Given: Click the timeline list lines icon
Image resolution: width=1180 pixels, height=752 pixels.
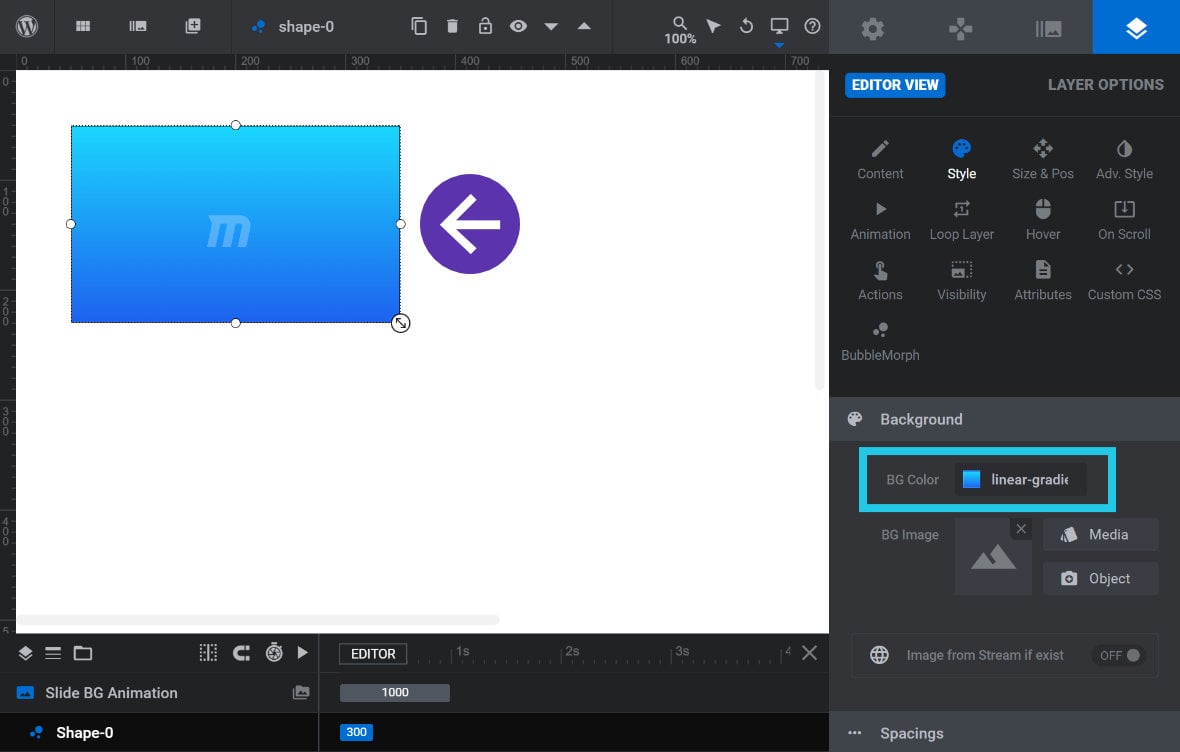Looking at the screenshot, I should 53,653.
